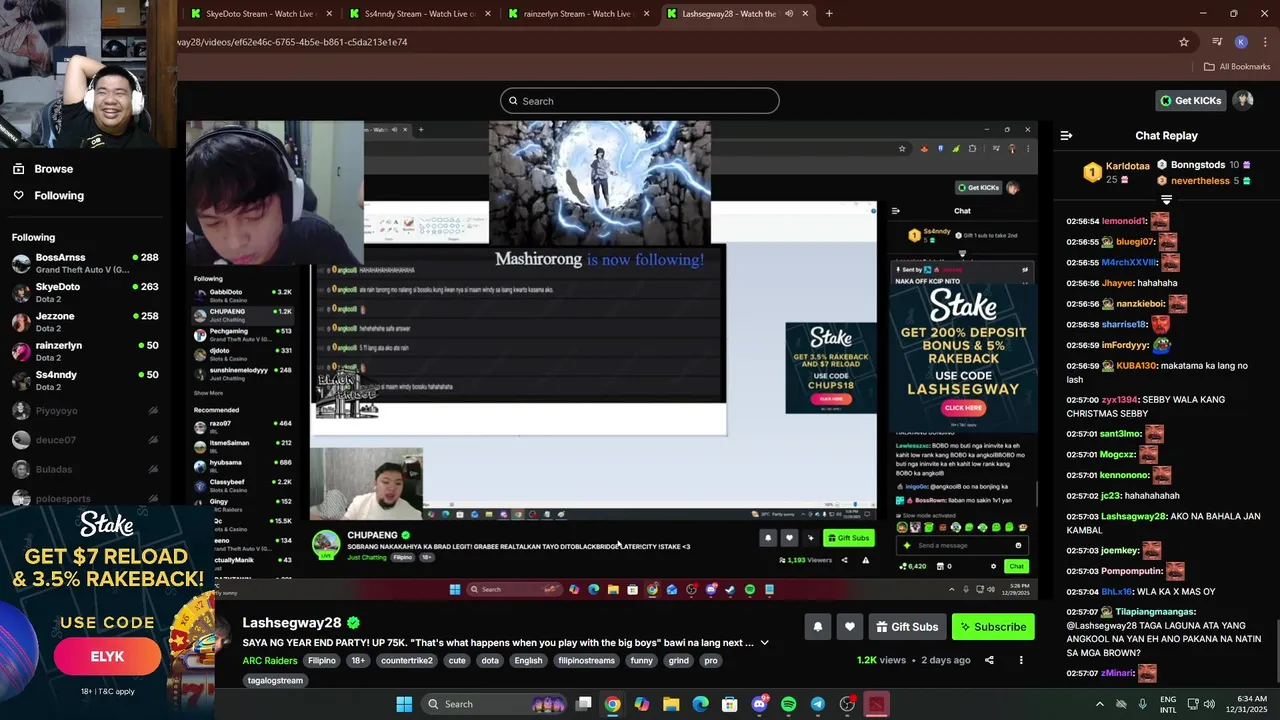Viewport: 1280px width, 720px height.
Task: Click the notification bell next to Gift Subs
Action: tap(817, 627)
